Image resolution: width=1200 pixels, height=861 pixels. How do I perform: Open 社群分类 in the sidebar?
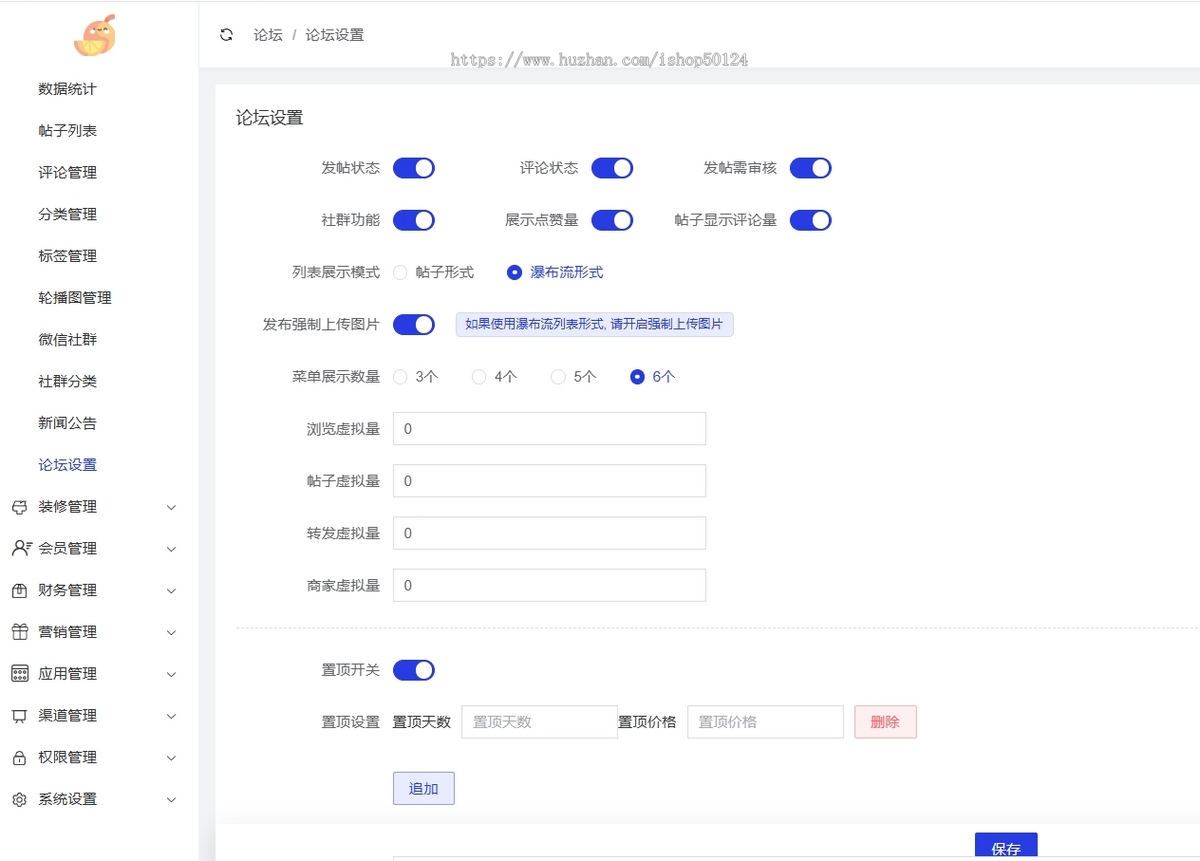pos(67,382)
